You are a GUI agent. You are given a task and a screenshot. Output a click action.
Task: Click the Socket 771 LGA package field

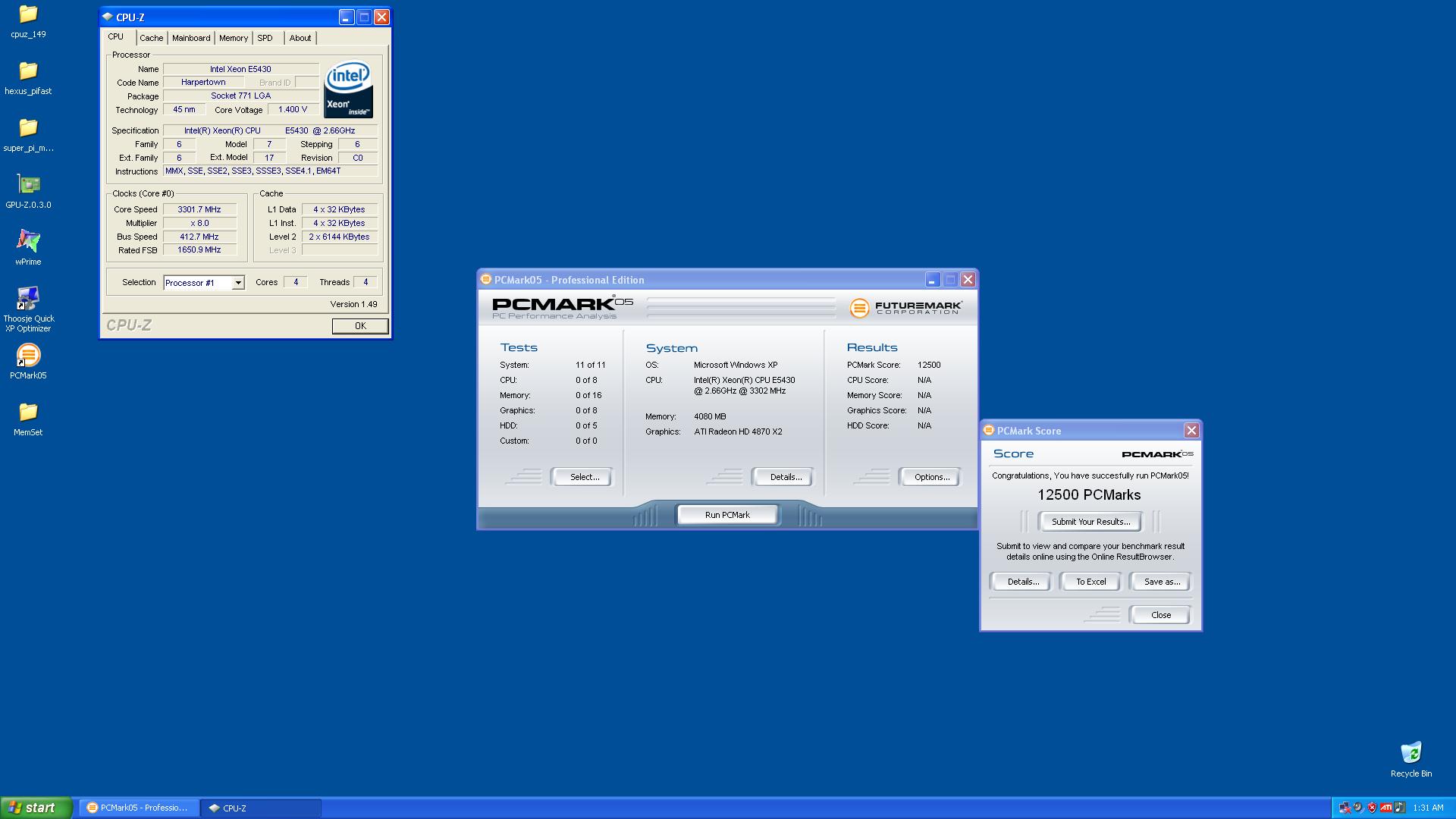point(240,96)
